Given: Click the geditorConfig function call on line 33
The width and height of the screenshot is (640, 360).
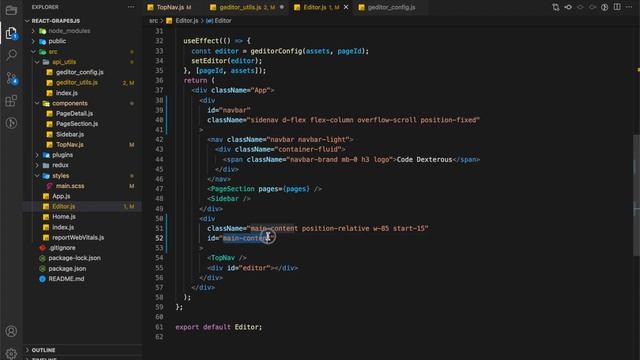Looking at the screenshot, I should pyautogui.click(x=277, y=51).
